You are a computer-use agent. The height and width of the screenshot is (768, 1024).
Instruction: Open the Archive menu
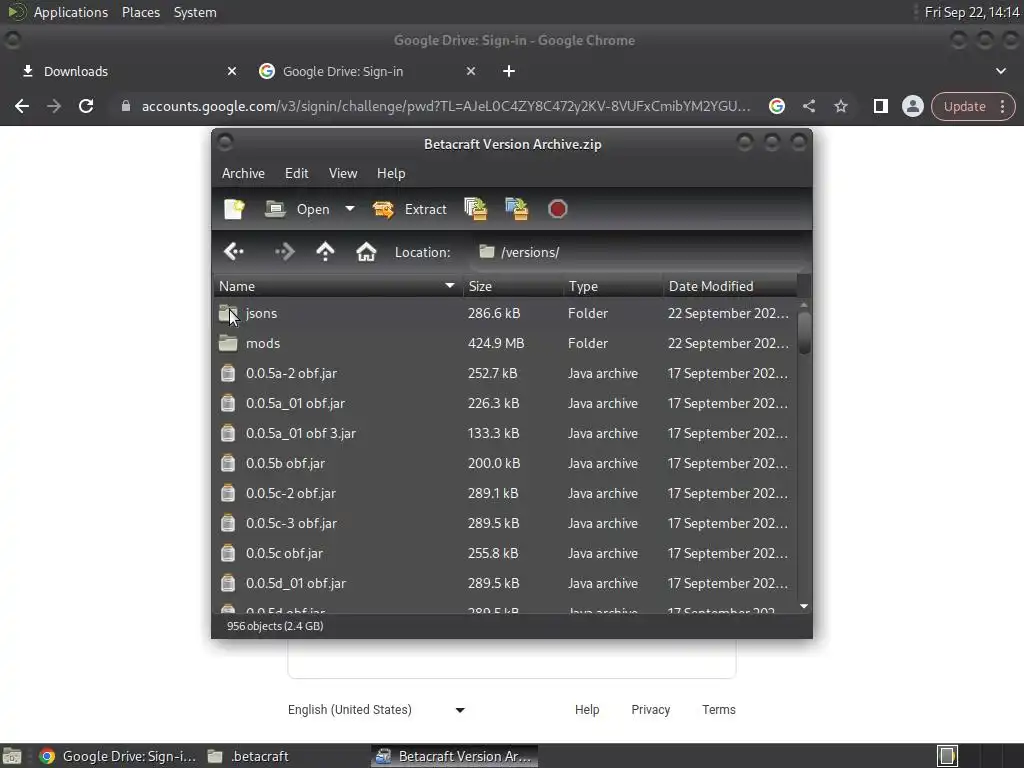coord(243,173)
